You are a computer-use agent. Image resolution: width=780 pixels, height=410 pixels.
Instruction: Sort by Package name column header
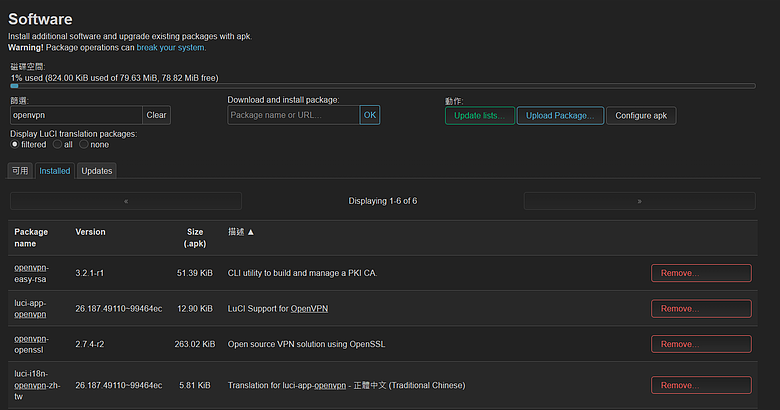(31, 238)
